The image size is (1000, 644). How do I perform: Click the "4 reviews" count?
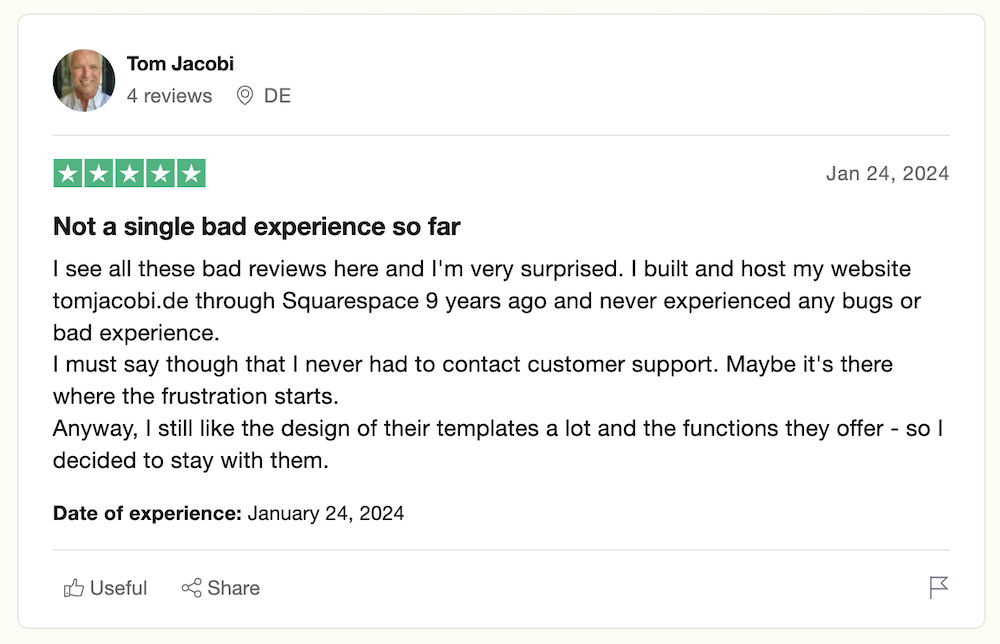tap(169, 96)
